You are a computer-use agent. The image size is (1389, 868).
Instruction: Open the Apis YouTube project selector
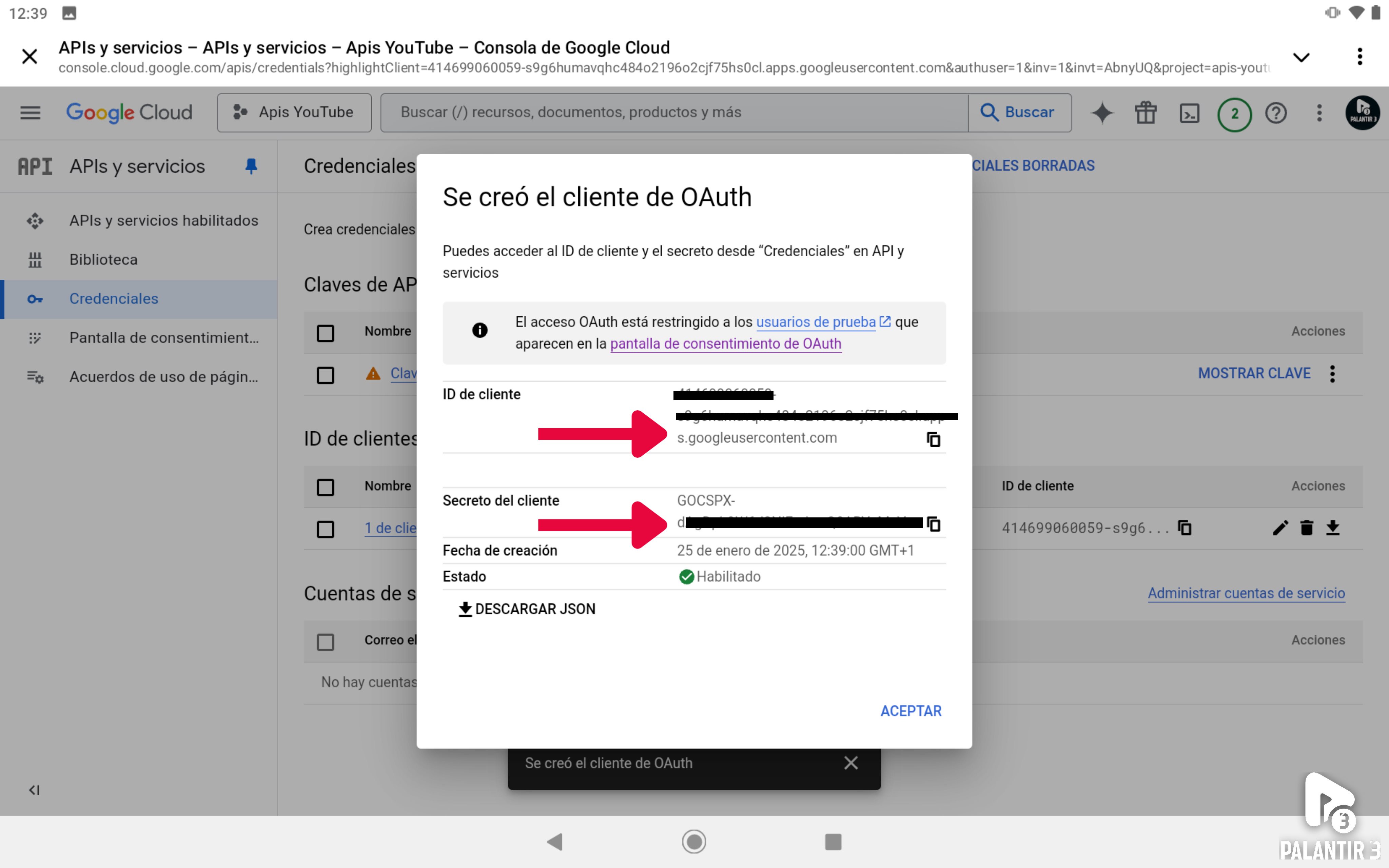pyautogui.click(x=294, y=113)
